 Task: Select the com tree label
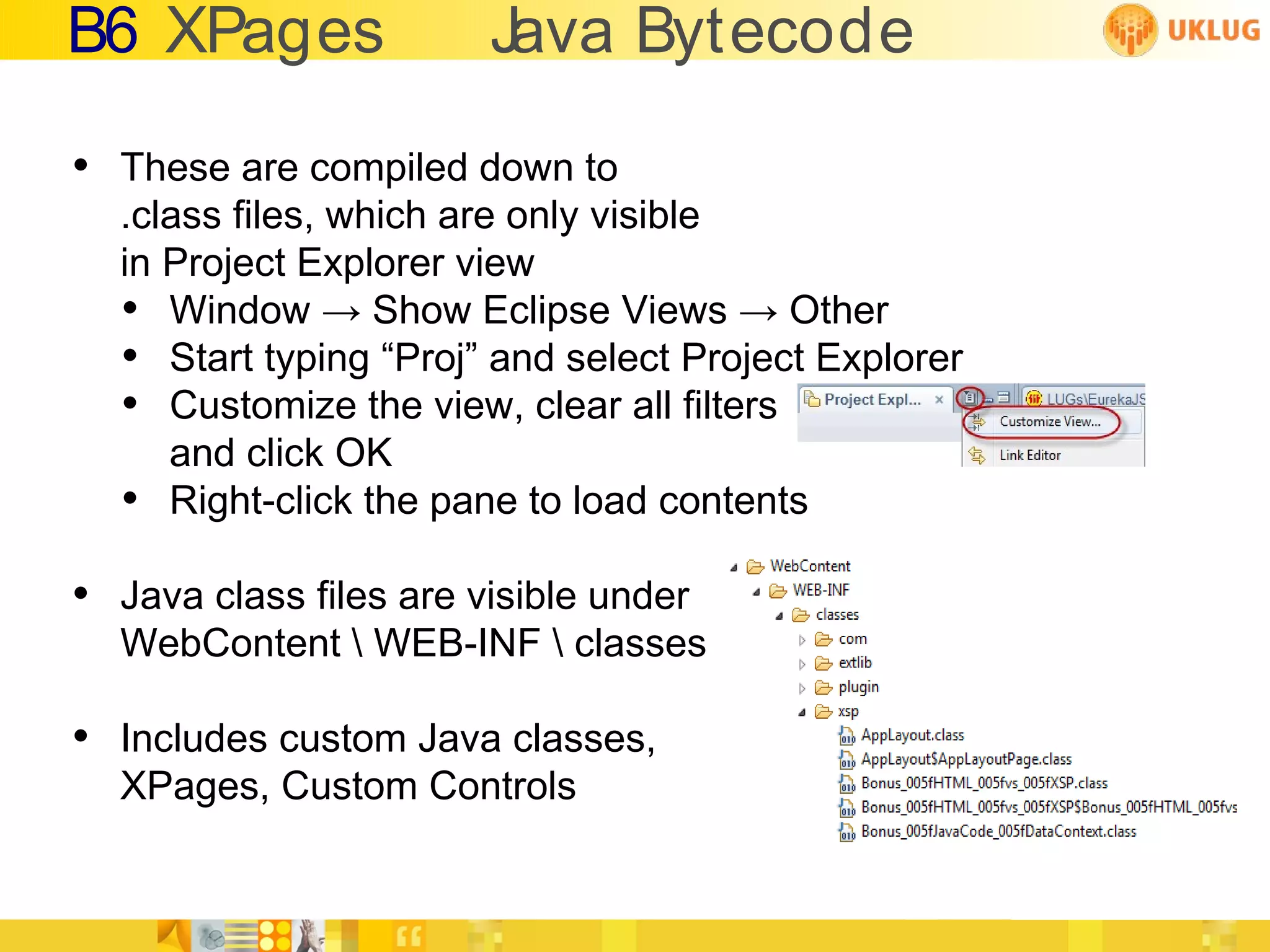(853, 639)
